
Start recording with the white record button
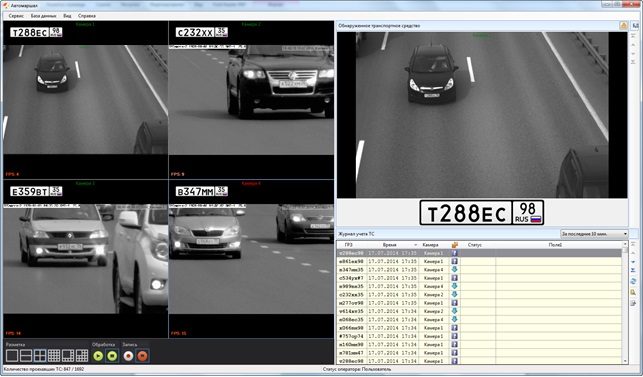tap(128, 356)
